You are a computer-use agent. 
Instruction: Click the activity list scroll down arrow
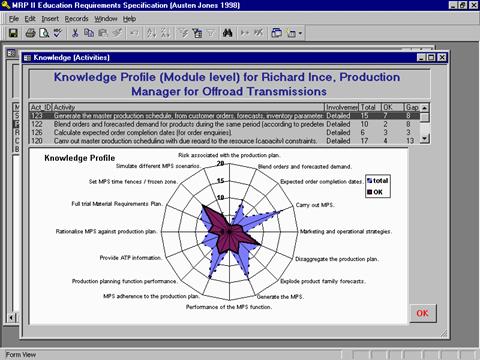pyautogui.click(x=424, y=138)
